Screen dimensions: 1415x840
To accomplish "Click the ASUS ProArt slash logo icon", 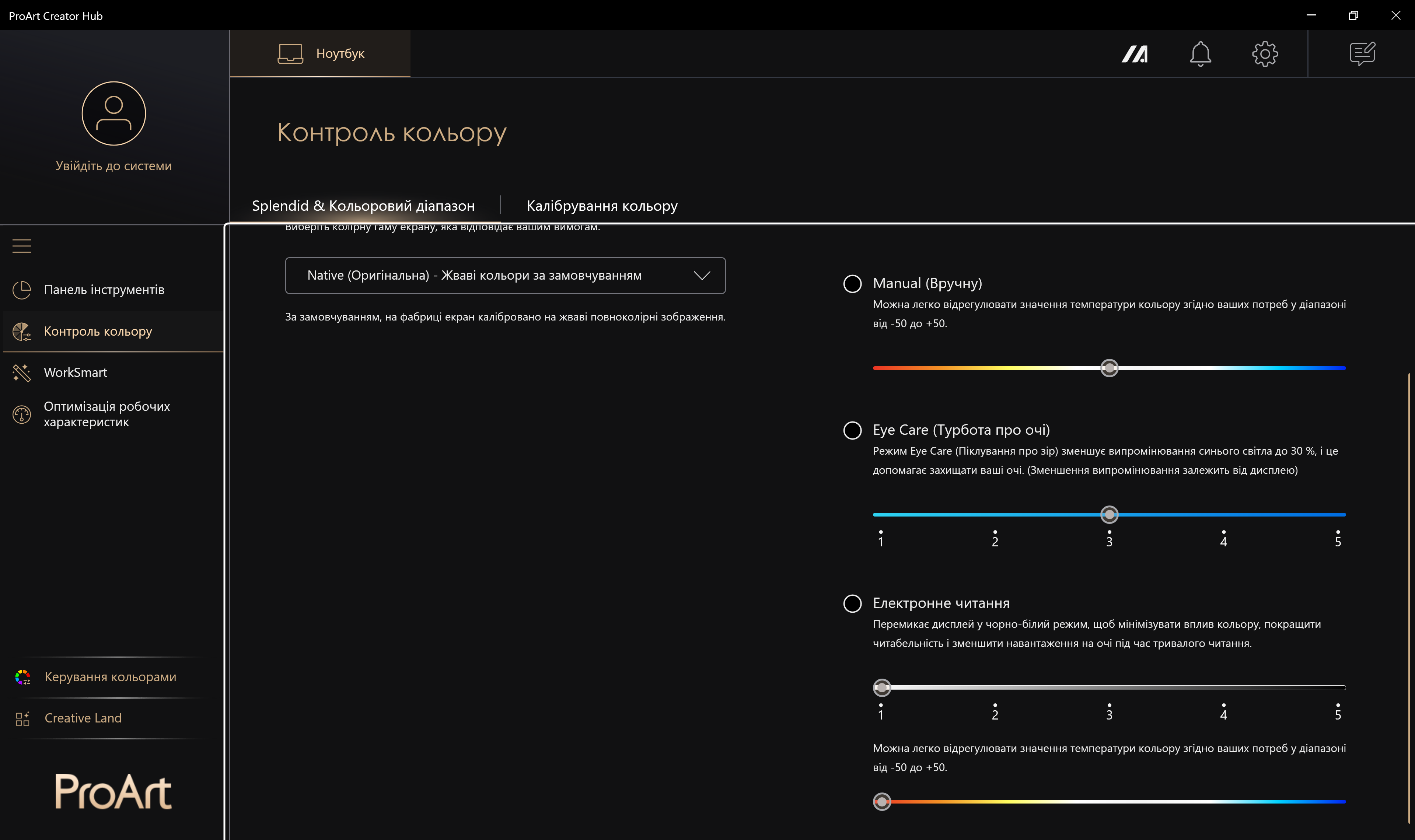I will tap(1134, 54).
